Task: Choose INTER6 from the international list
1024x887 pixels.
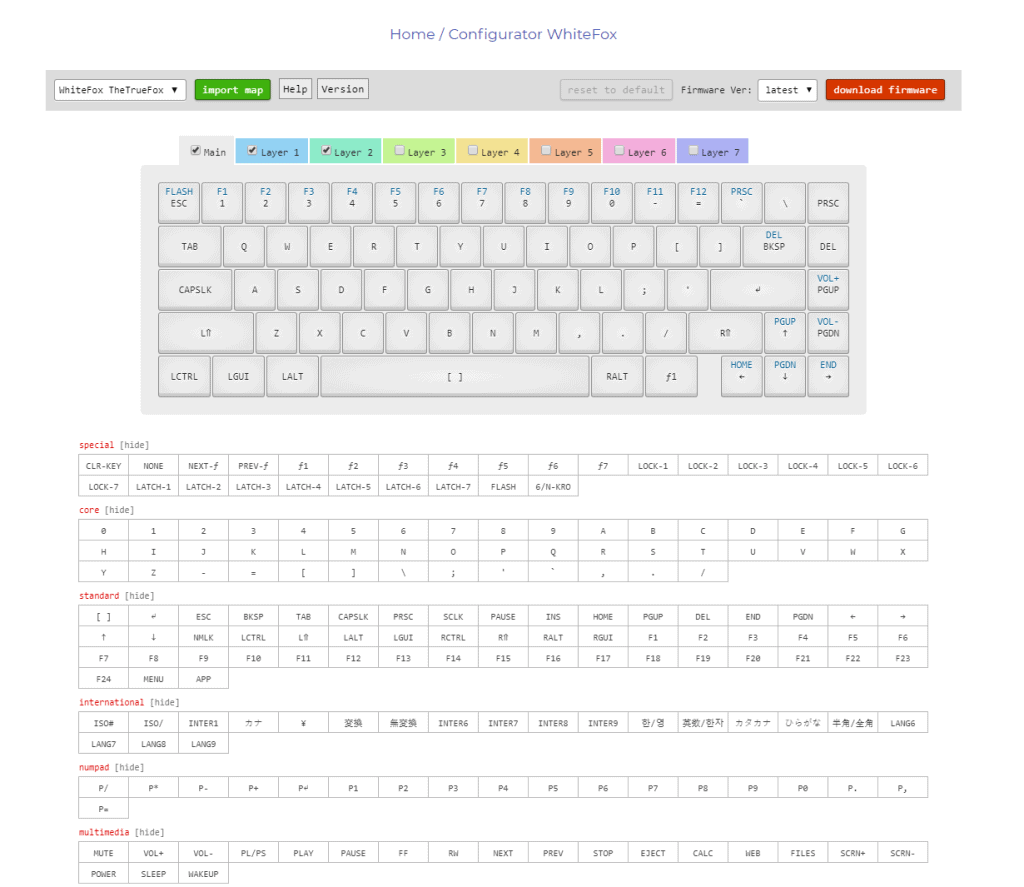Action: [x=453, y=723]
